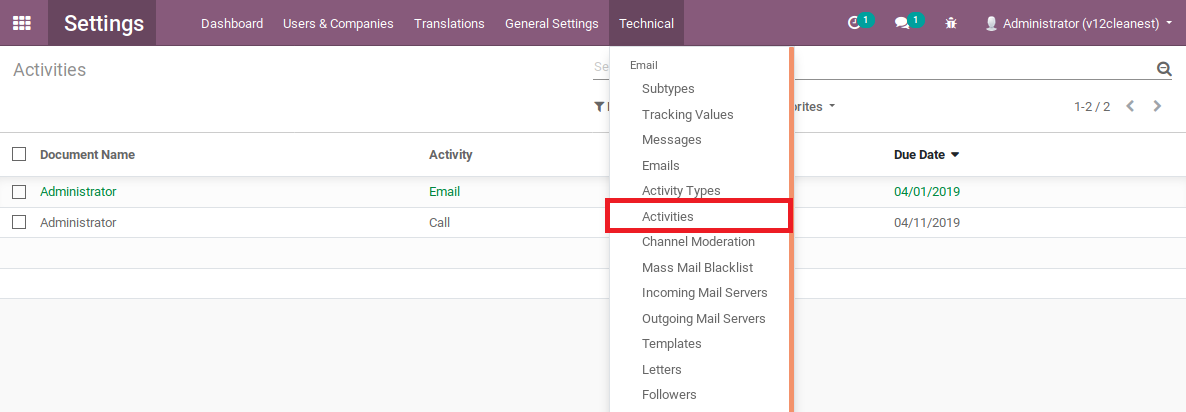Click the Activities breadcrumb title

[x=49, y=70]
